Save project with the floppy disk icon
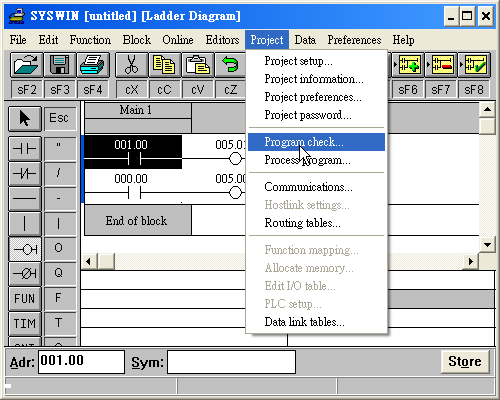The image size is (500, 400). coord(60,64)
